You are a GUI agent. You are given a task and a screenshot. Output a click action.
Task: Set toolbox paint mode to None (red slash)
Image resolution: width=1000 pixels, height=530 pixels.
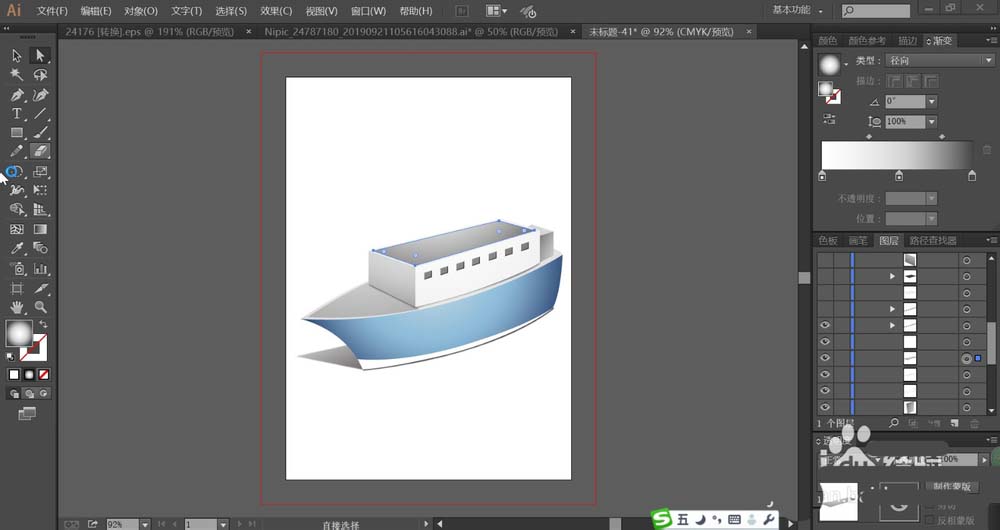point(43,374)
